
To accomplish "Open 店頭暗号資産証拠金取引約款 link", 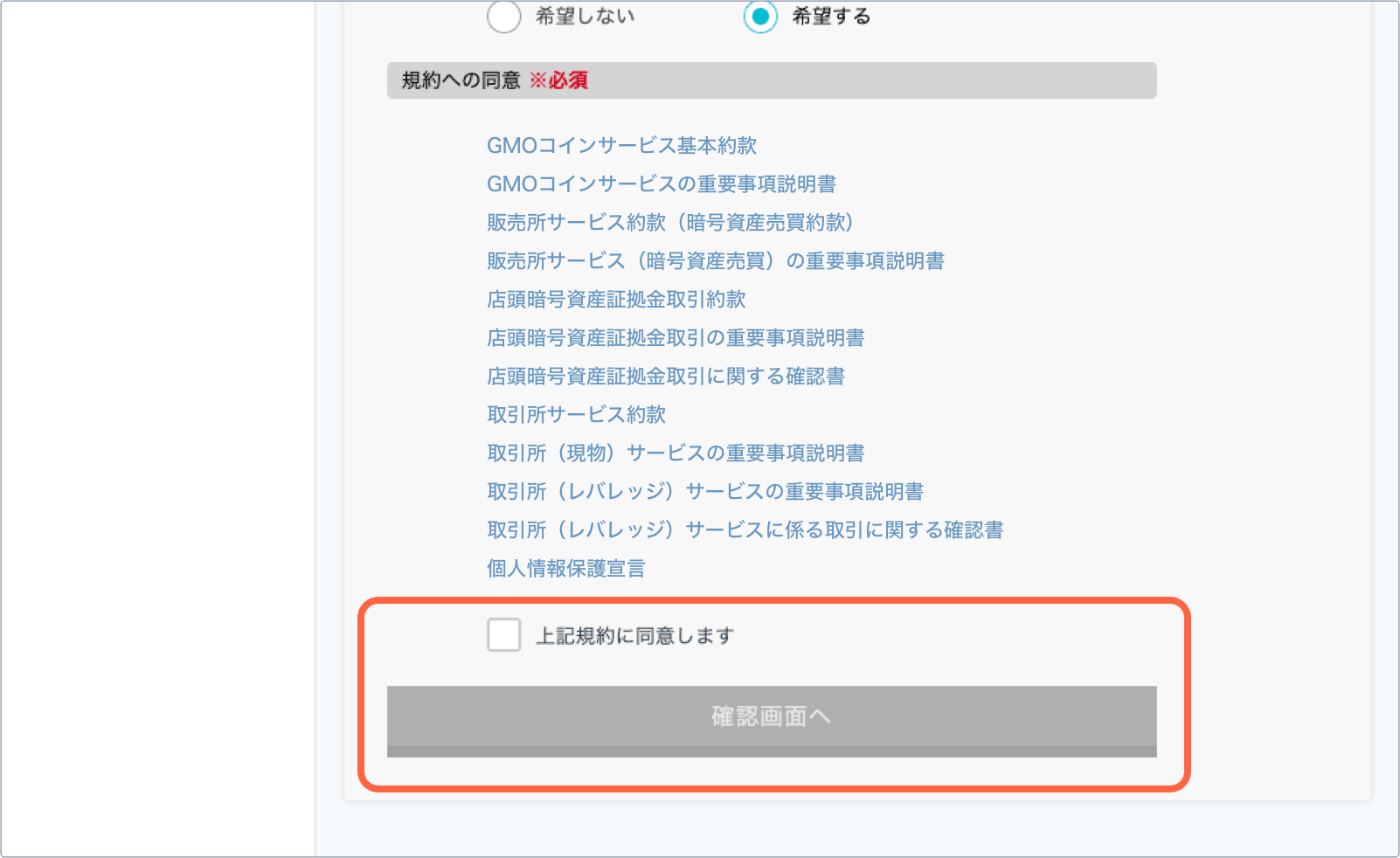I will point(616,299).
